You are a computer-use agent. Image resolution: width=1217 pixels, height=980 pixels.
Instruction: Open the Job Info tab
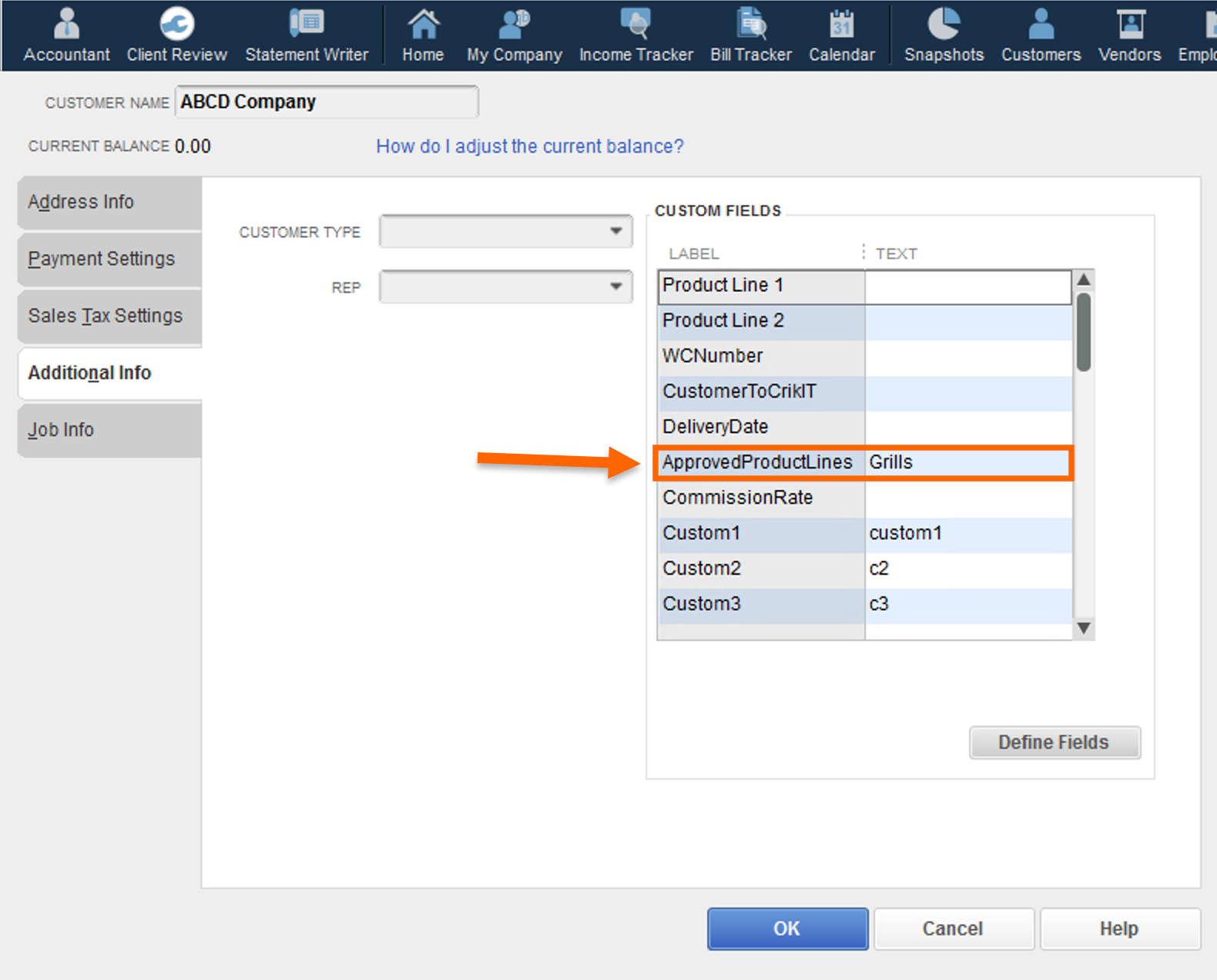(x=109, y=430)
